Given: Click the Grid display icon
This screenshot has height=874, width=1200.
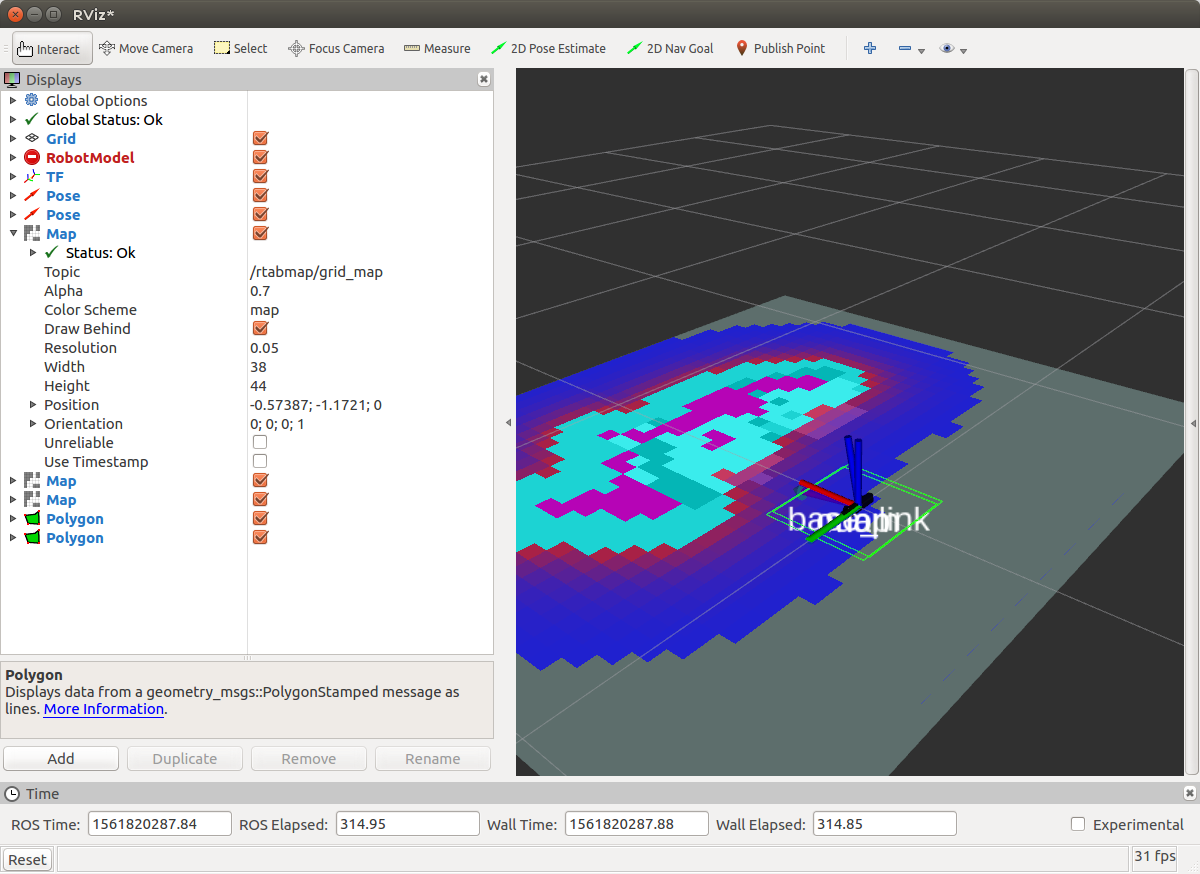Looking at the screenshot, I should pos(31,138).
